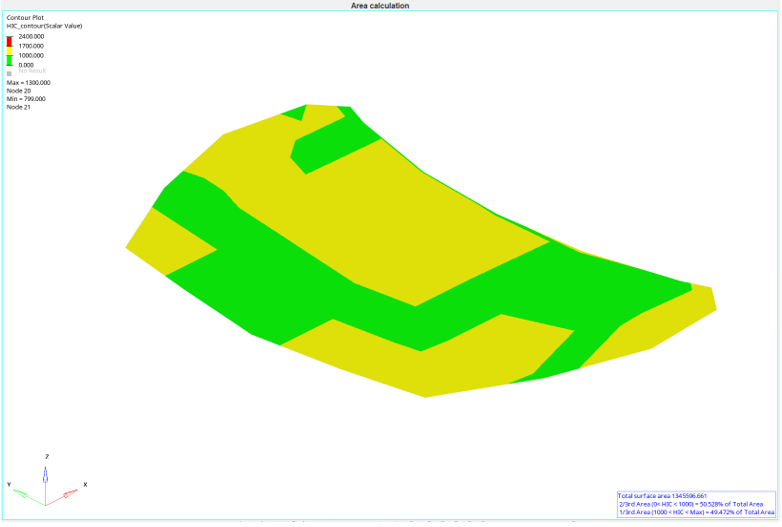Select the Node 20 label in legend

tap(19, 91)
